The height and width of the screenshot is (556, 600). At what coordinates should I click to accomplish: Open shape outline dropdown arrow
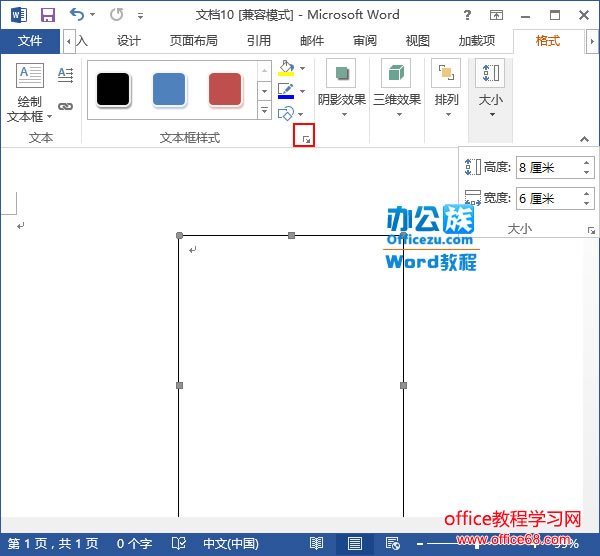pos(303,91)
